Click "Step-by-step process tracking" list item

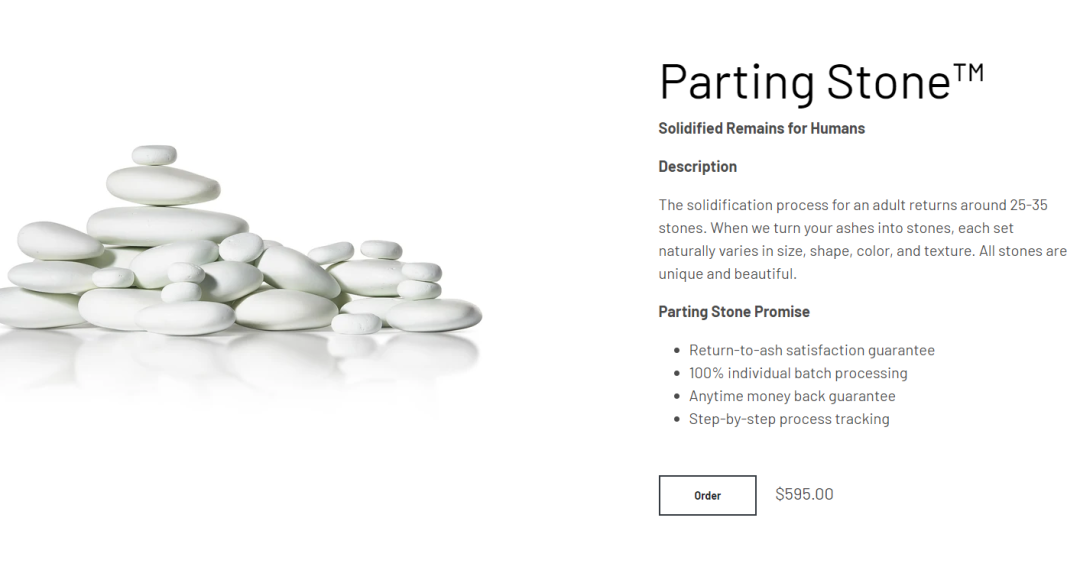789,419
